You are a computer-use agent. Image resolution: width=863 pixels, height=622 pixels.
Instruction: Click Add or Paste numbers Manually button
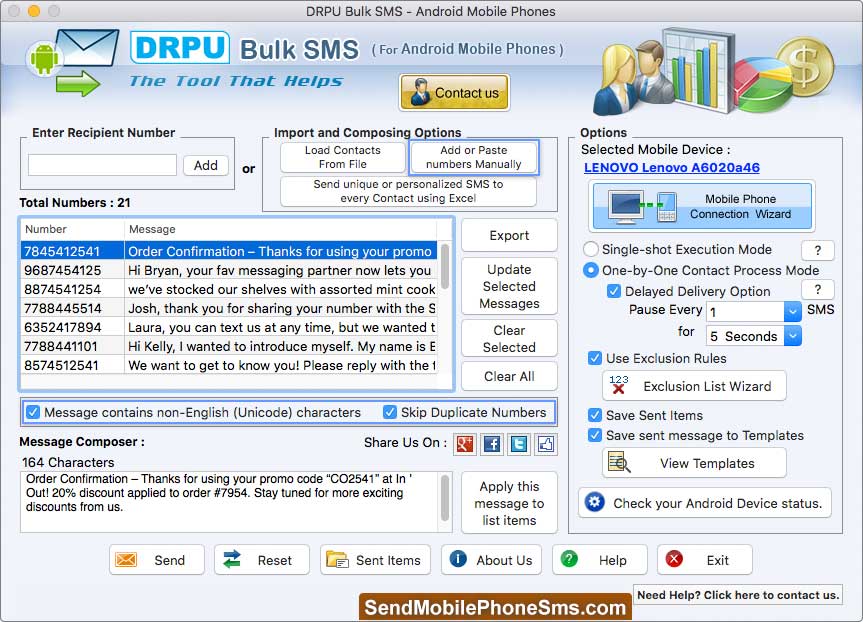pos(473,157)
